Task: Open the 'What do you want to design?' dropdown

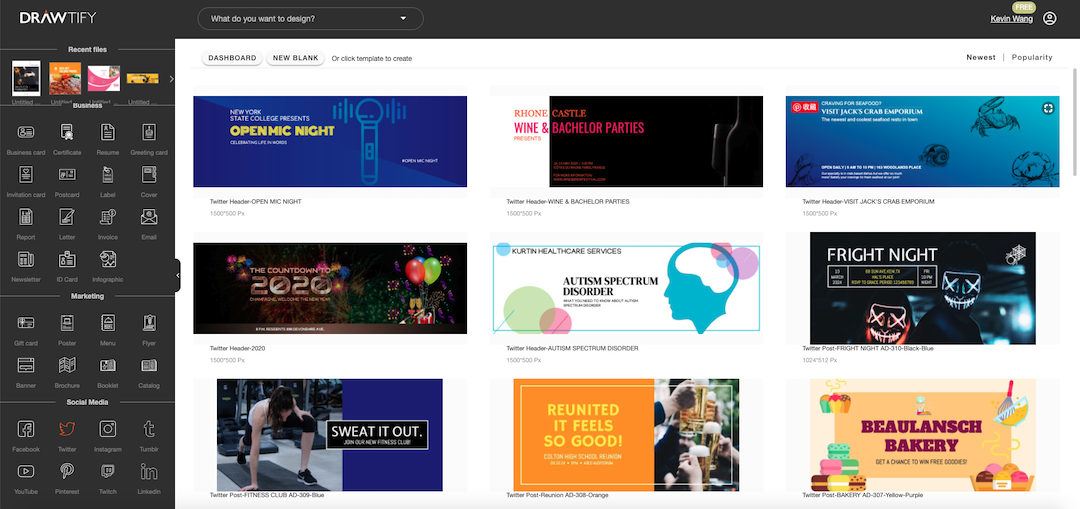Action: click(310, 19)
